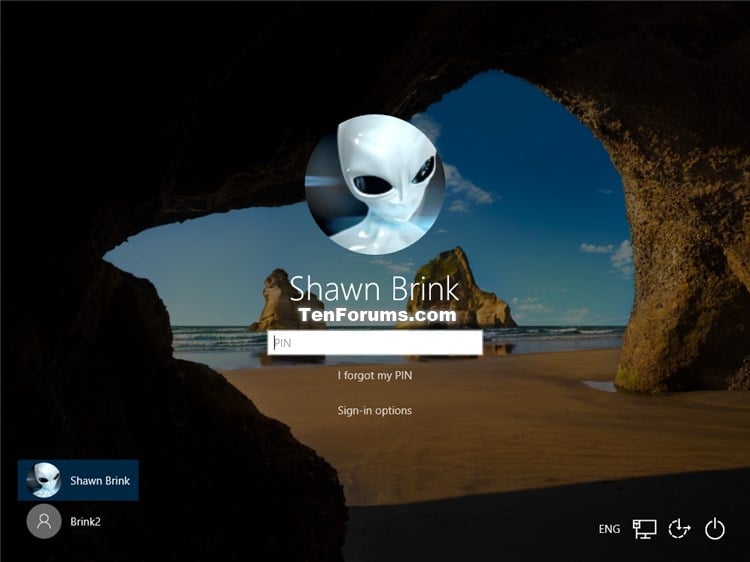
Task: Open Sign-in options
Action: point(375,410)
